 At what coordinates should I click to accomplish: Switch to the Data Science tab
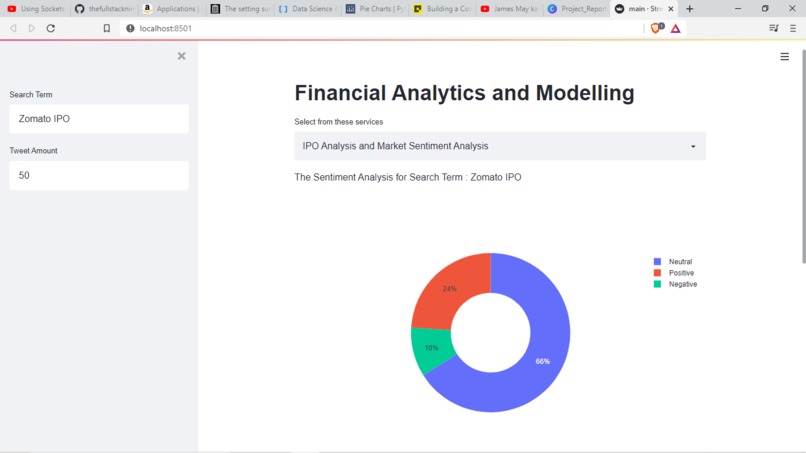click(308, 9)
